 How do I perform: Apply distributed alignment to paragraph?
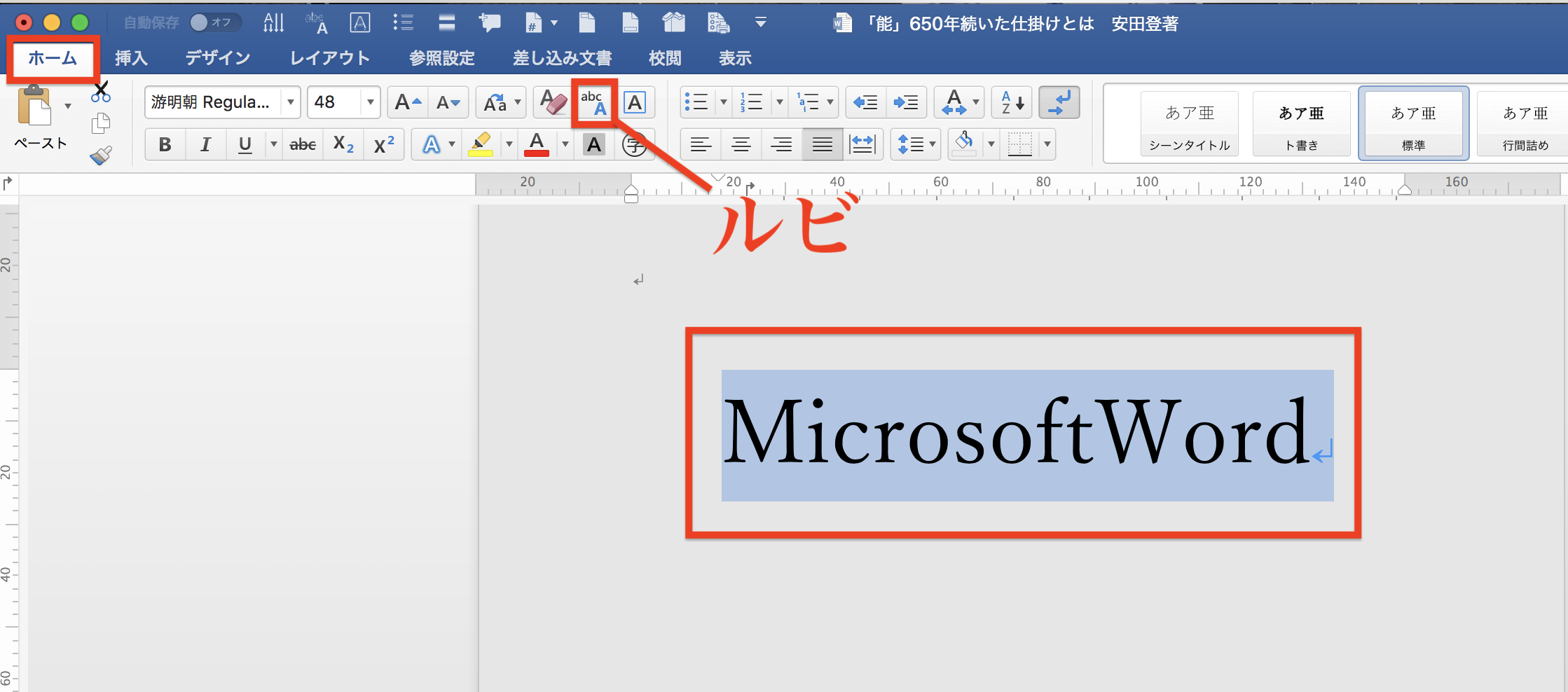click(x=862, y=145)
